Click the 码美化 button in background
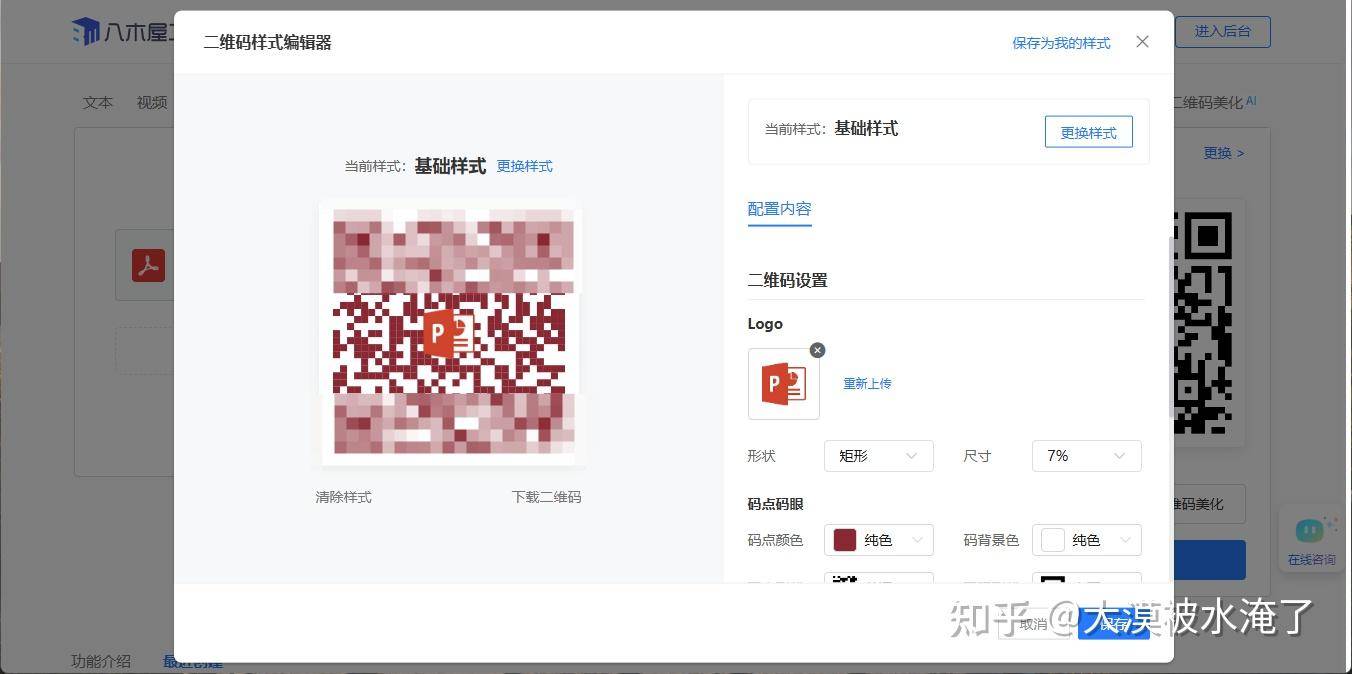Screen dimensions: 1352x674 [x=1207, y=504]
